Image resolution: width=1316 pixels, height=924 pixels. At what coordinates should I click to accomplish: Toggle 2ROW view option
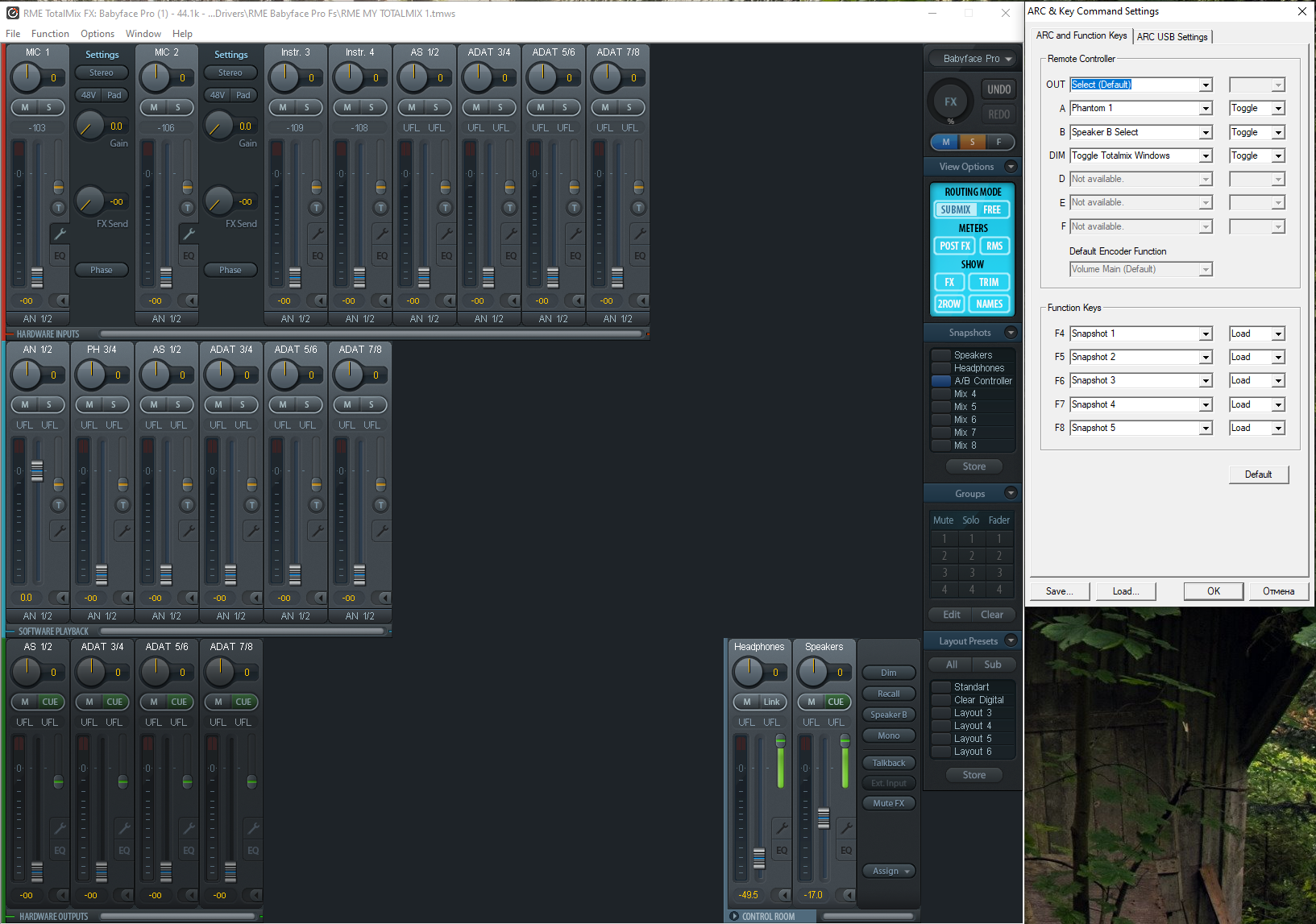(949, 304)
